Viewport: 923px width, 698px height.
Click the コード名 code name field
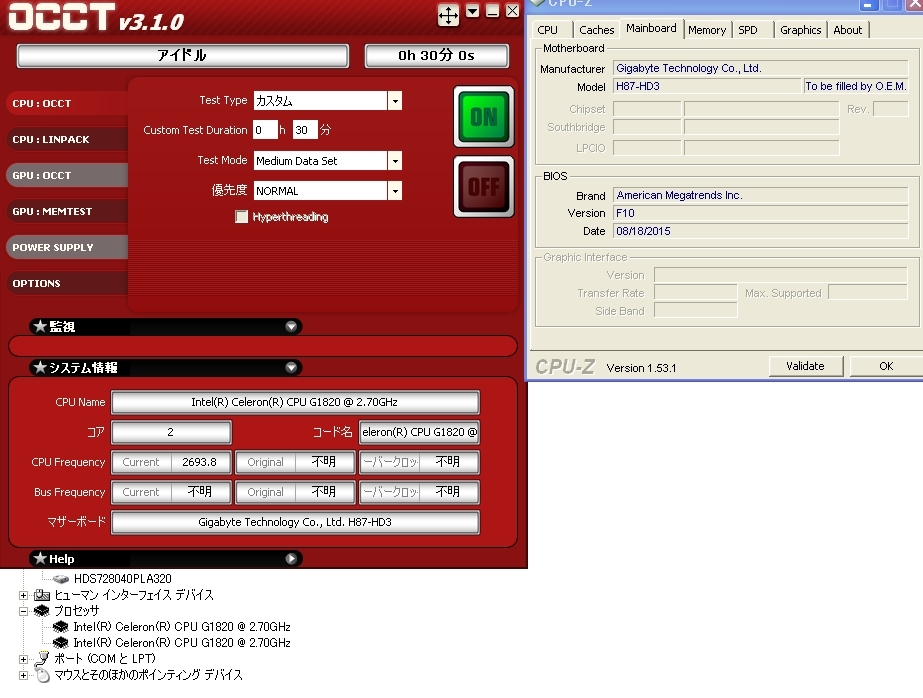[x=419, y=432]
